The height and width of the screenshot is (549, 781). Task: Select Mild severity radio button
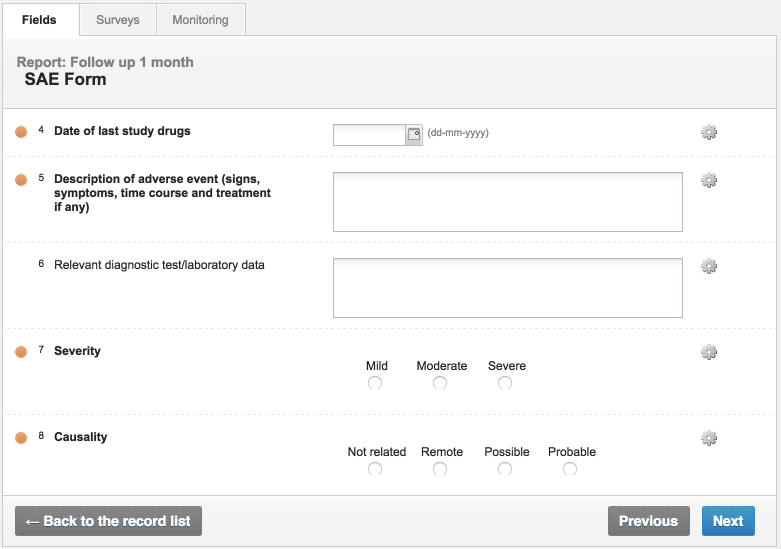(x=375, y=383)
